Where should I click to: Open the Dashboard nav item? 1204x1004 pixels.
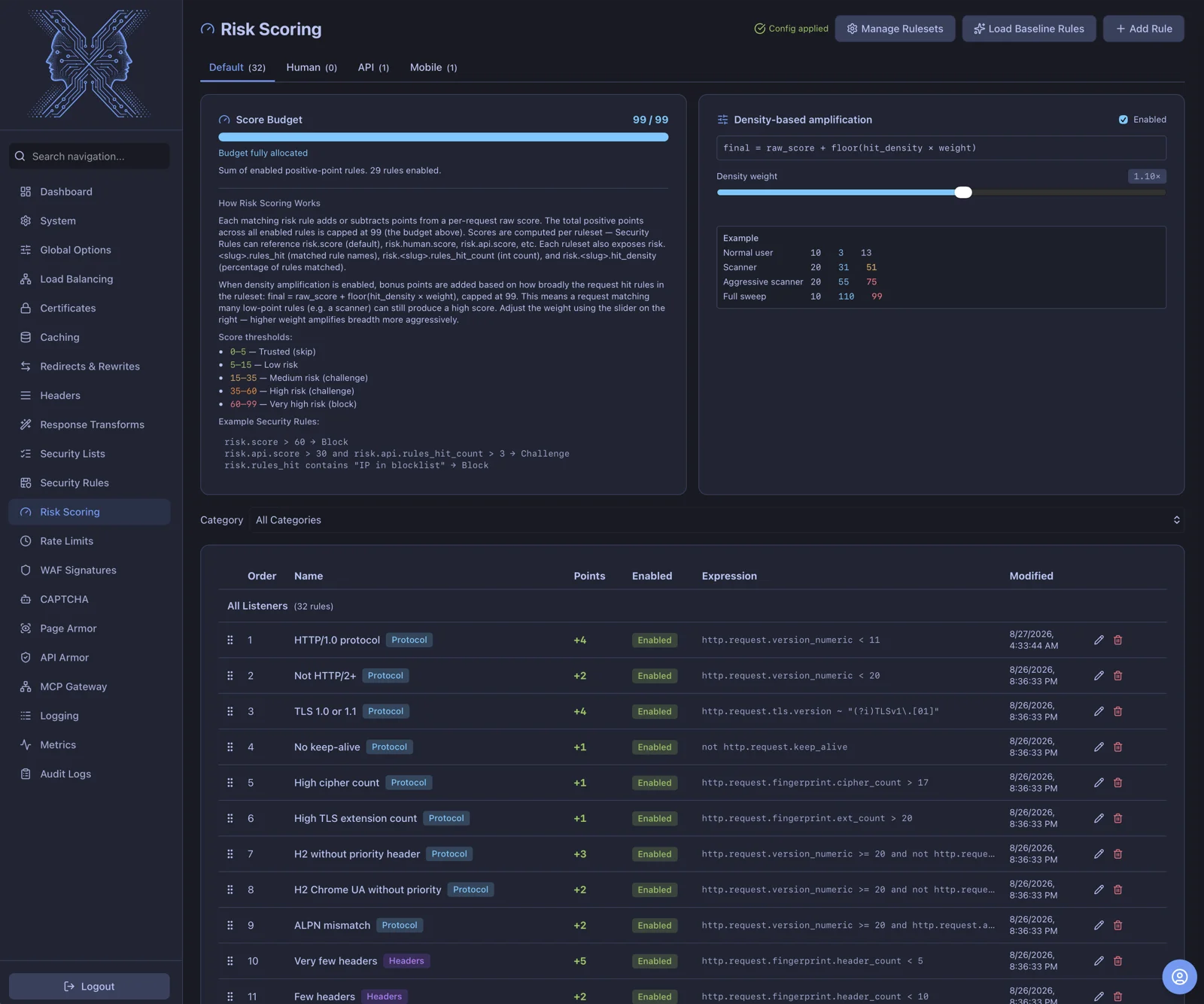(x=89, y=192)
